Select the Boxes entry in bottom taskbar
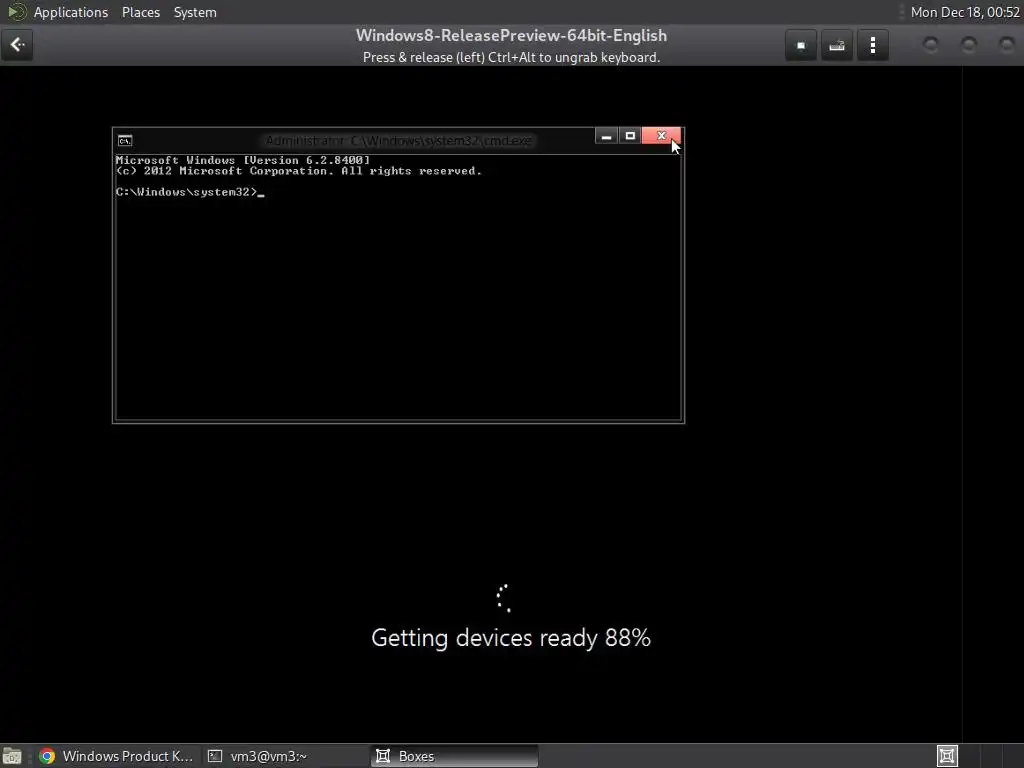1024x768 pixels. [455, 756]
